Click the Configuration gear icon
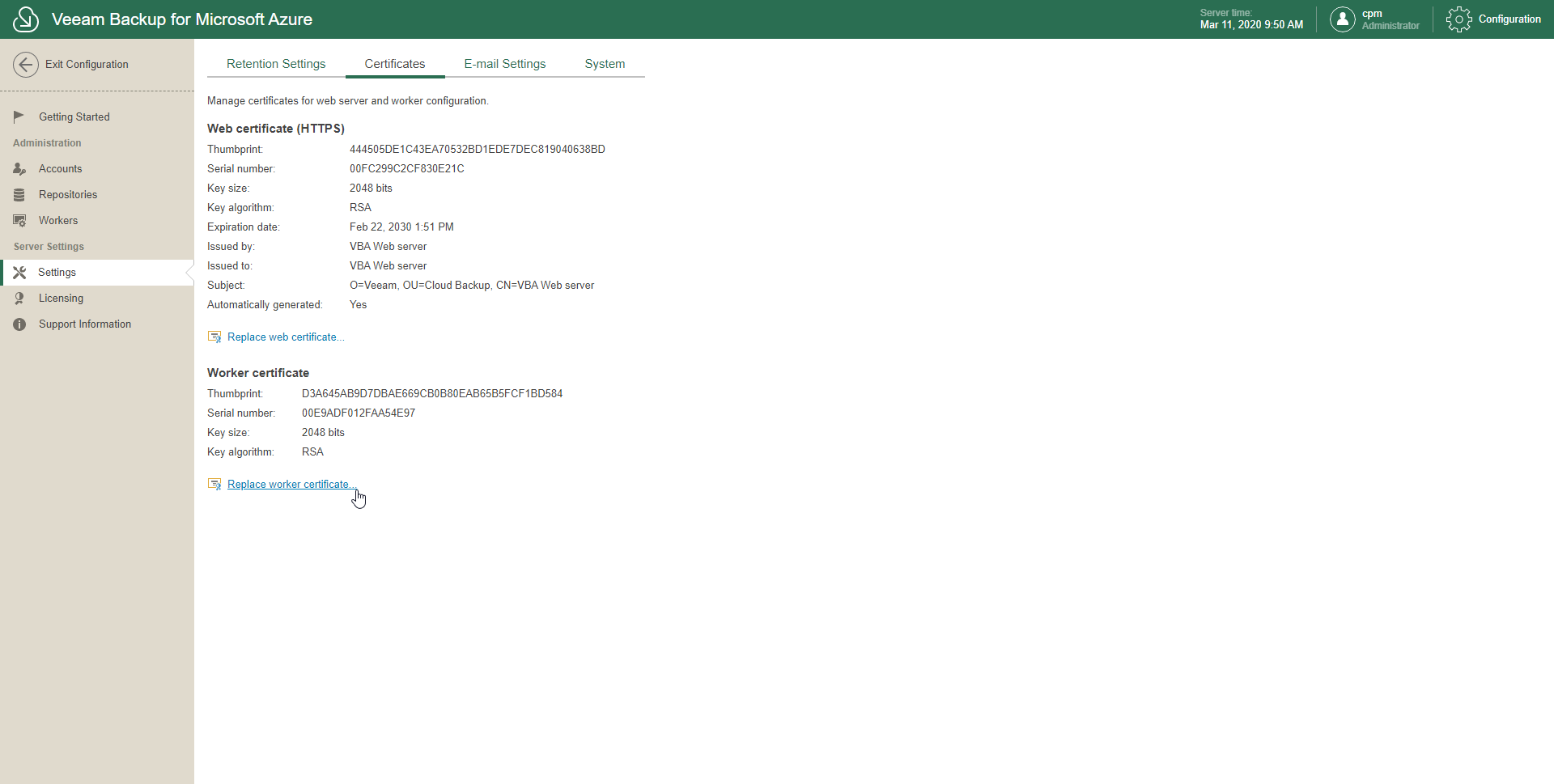This screenshot has height=784, width=1554. [x=1458, y=19]
